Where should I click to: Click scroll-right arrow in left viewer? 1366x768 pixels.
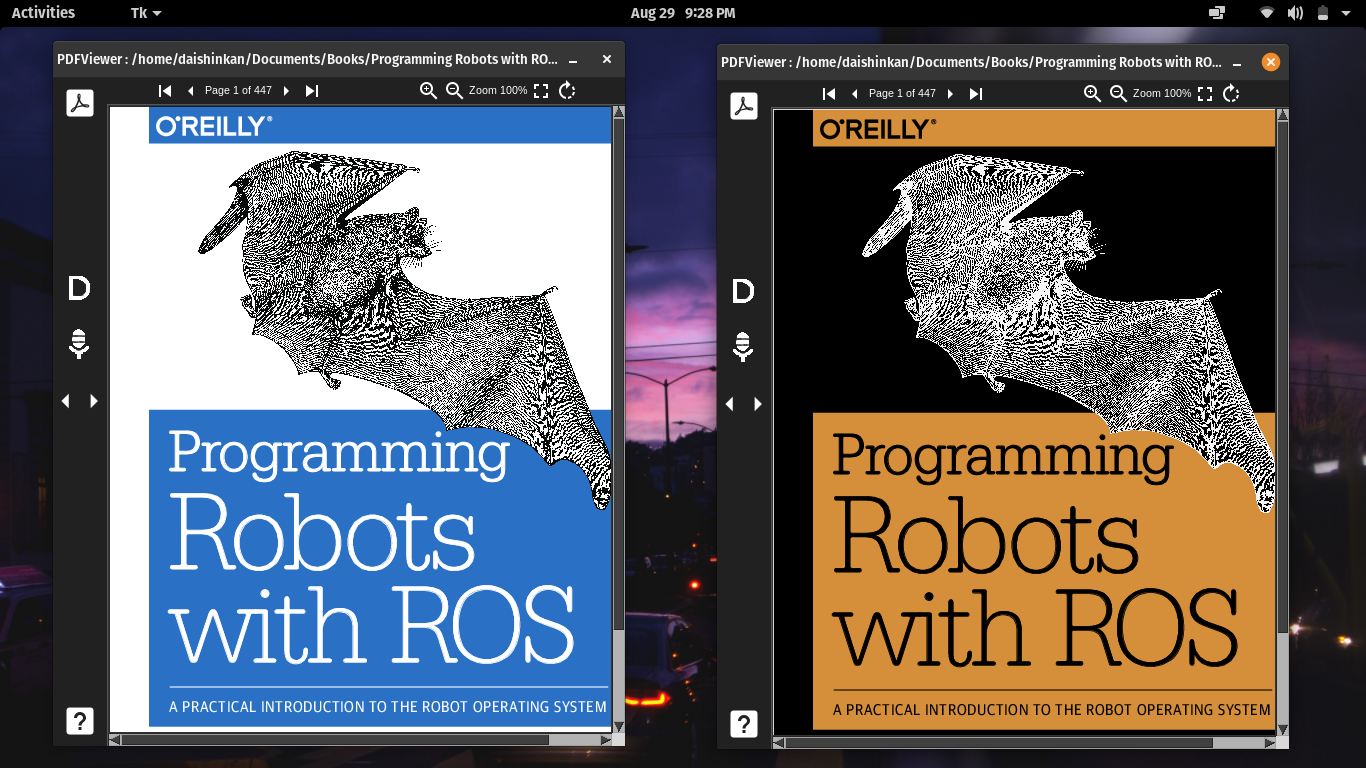pyautogui.click(x=606, y=740)
